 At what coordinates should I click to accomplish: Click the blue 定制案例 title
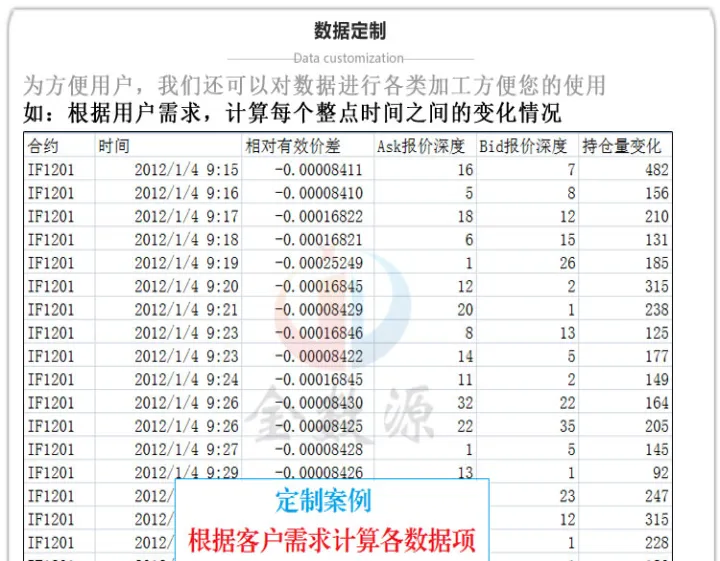[x=323, y=501]
